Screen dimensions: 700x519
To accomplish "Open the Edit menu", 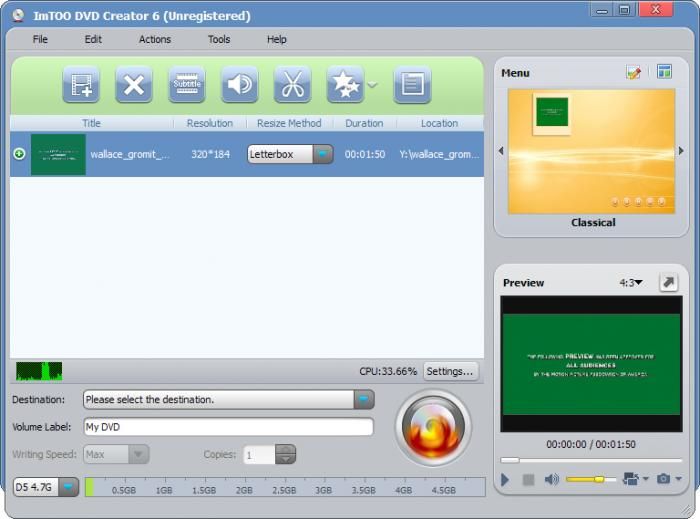I will click(93, 39).
